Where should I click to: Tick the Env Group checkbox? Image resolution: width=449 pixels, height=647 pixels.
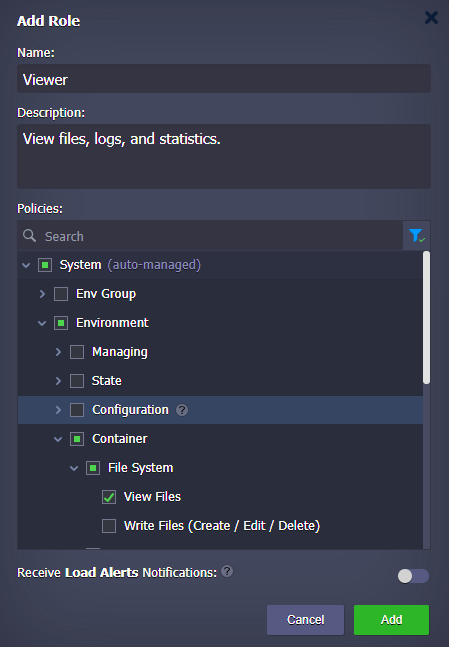pos(61,294)
